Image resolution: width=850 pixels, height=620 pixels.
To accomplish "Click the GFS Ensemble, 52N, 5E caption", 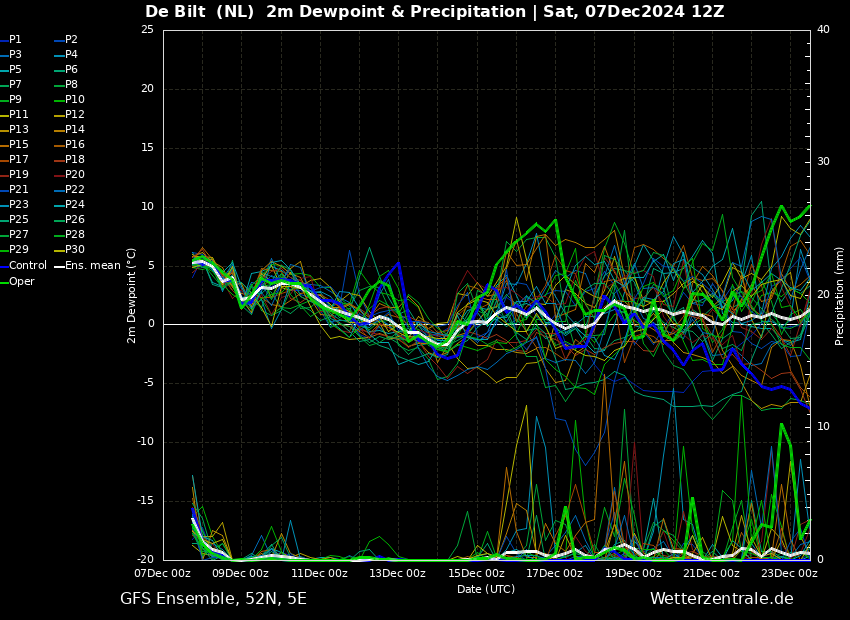I will tap(213, 598).
